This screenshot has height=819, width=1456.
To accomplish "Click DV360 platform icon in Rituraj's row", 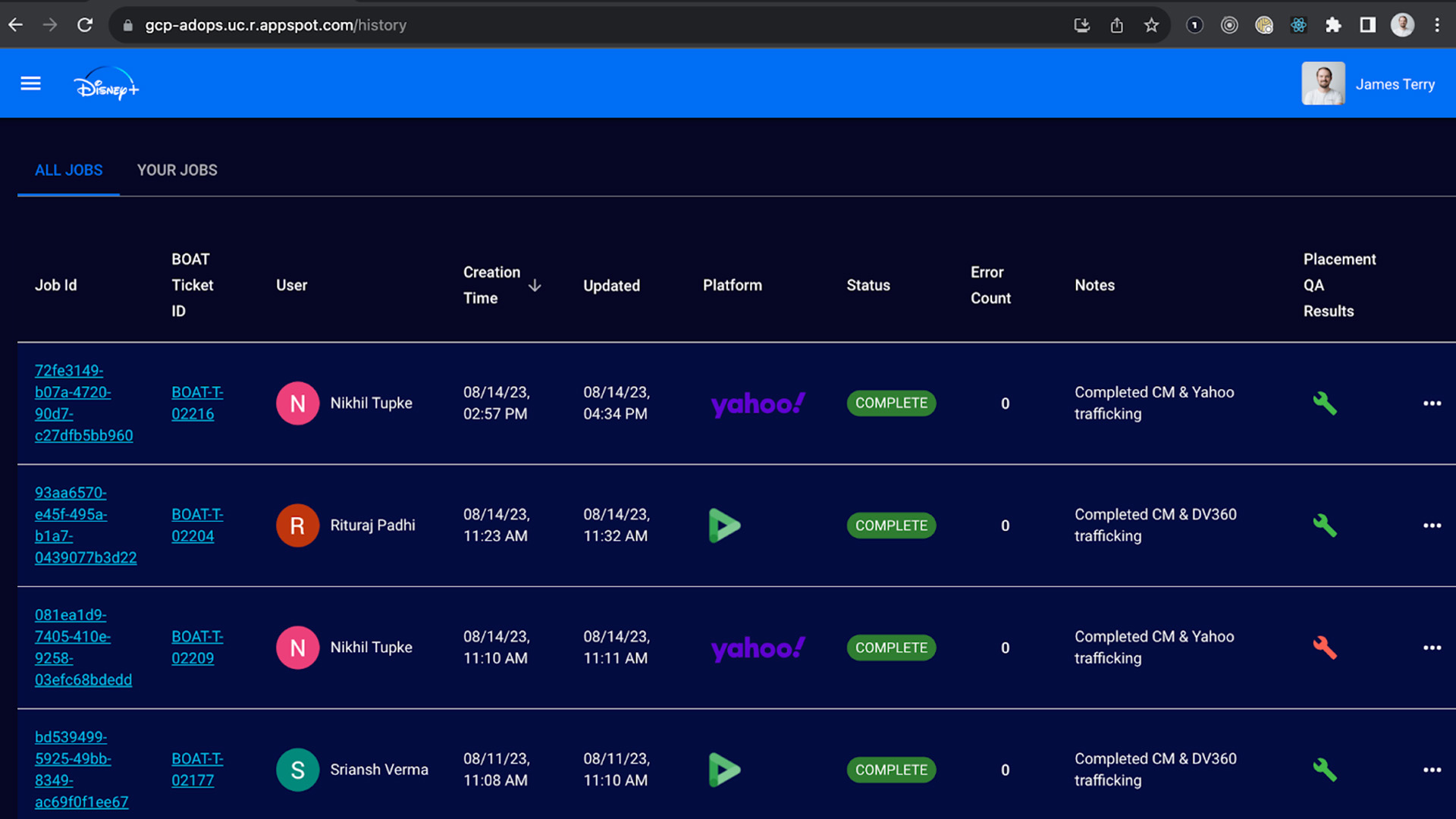I will click(x=724, y=526).
